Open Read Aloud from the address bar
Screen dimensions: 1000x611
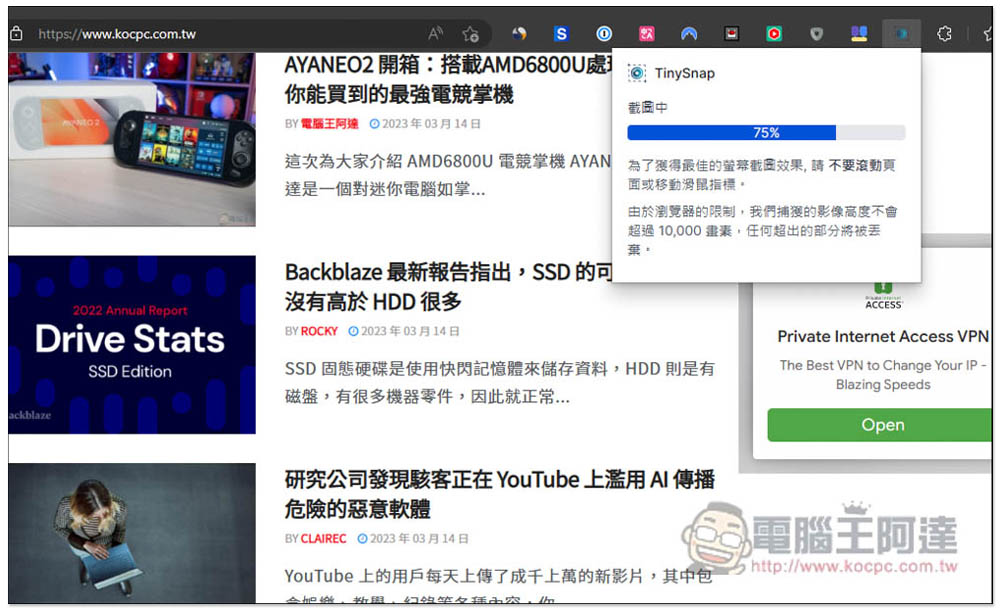pos(436,34)
